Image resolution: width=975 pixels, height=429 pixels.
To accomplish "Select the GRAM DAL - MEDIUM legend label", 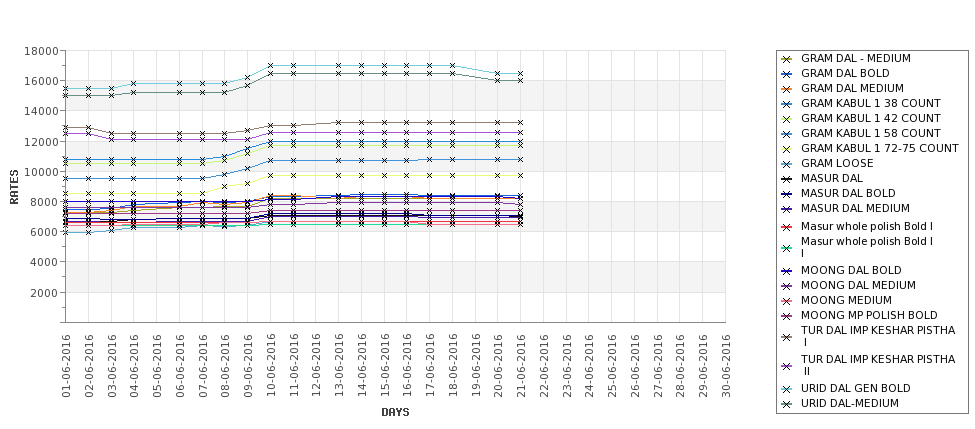I will pyautogui.click(x=856, y=58).
